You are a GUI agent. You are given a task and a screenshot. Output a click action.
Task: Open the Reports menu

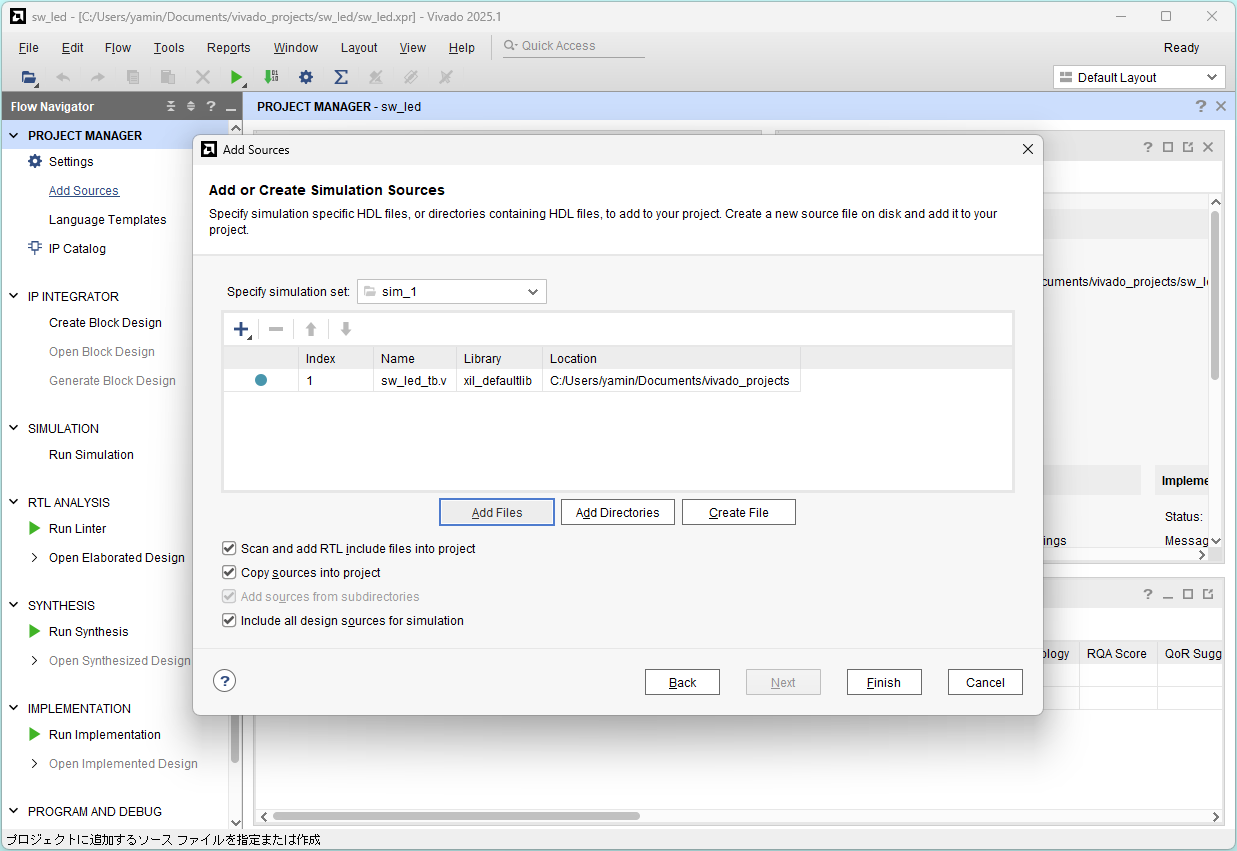coord(228,47)
